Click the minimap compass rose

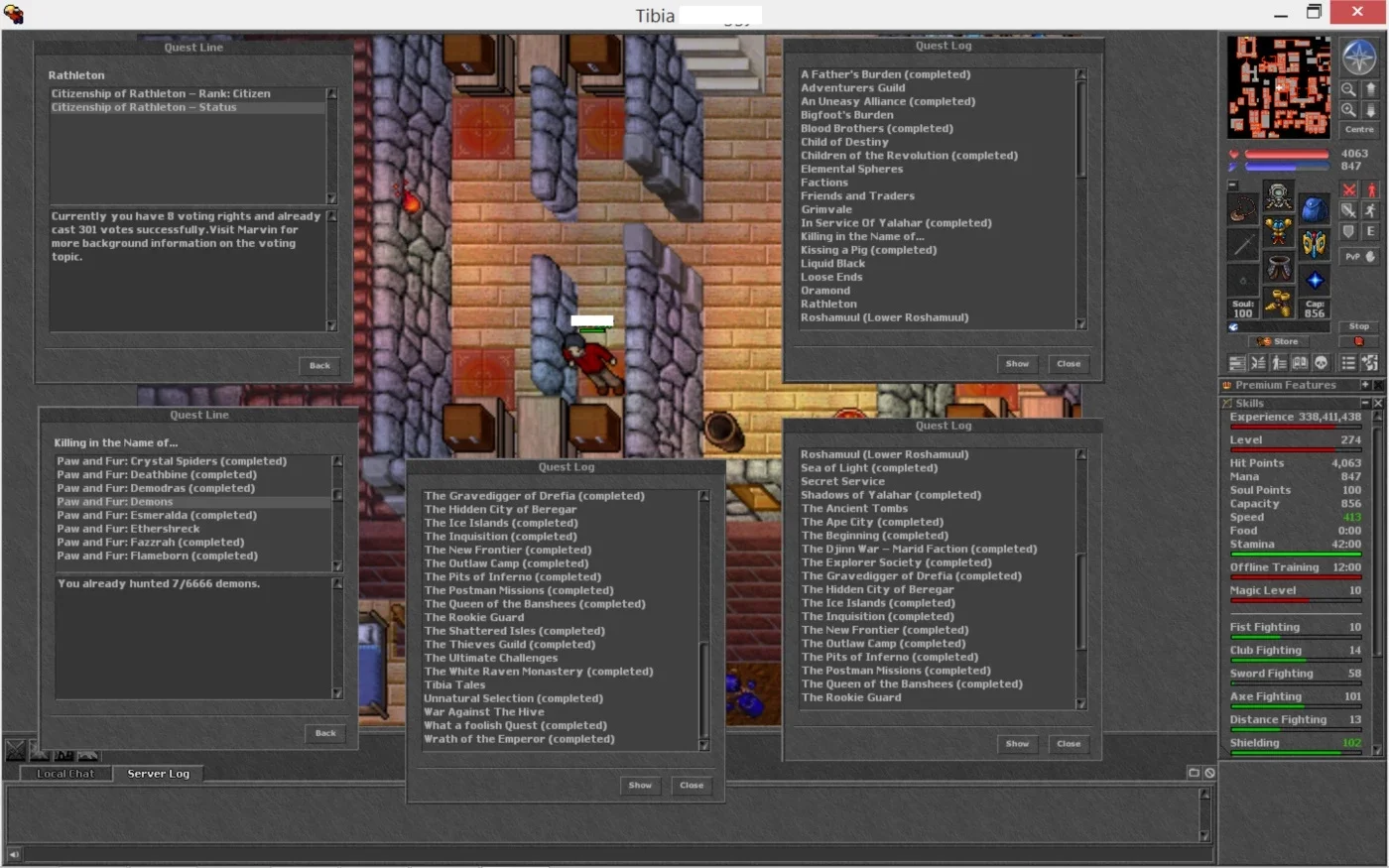pos(1358,56)
